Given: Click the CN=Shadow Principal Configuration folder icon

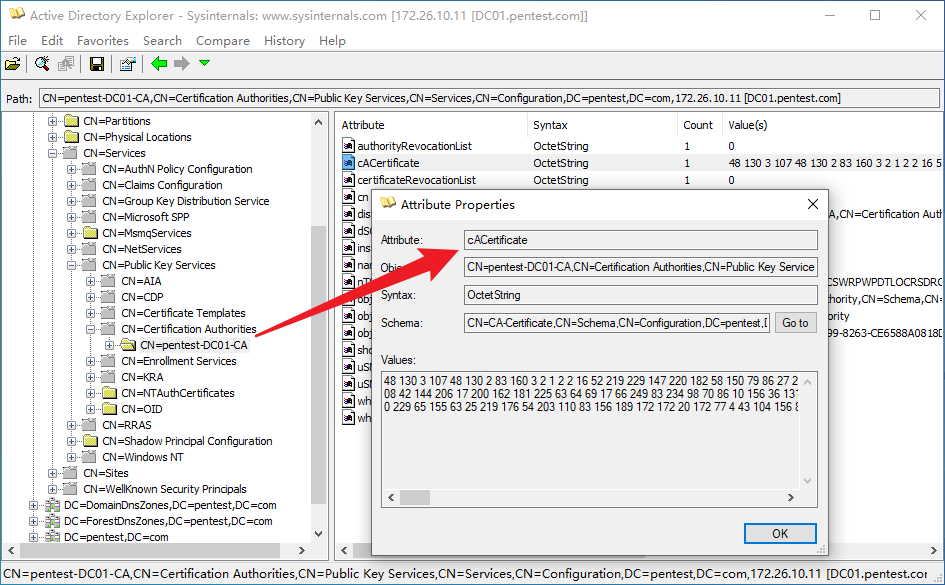Looking at the screenshot, I should [x=90, y=441].
